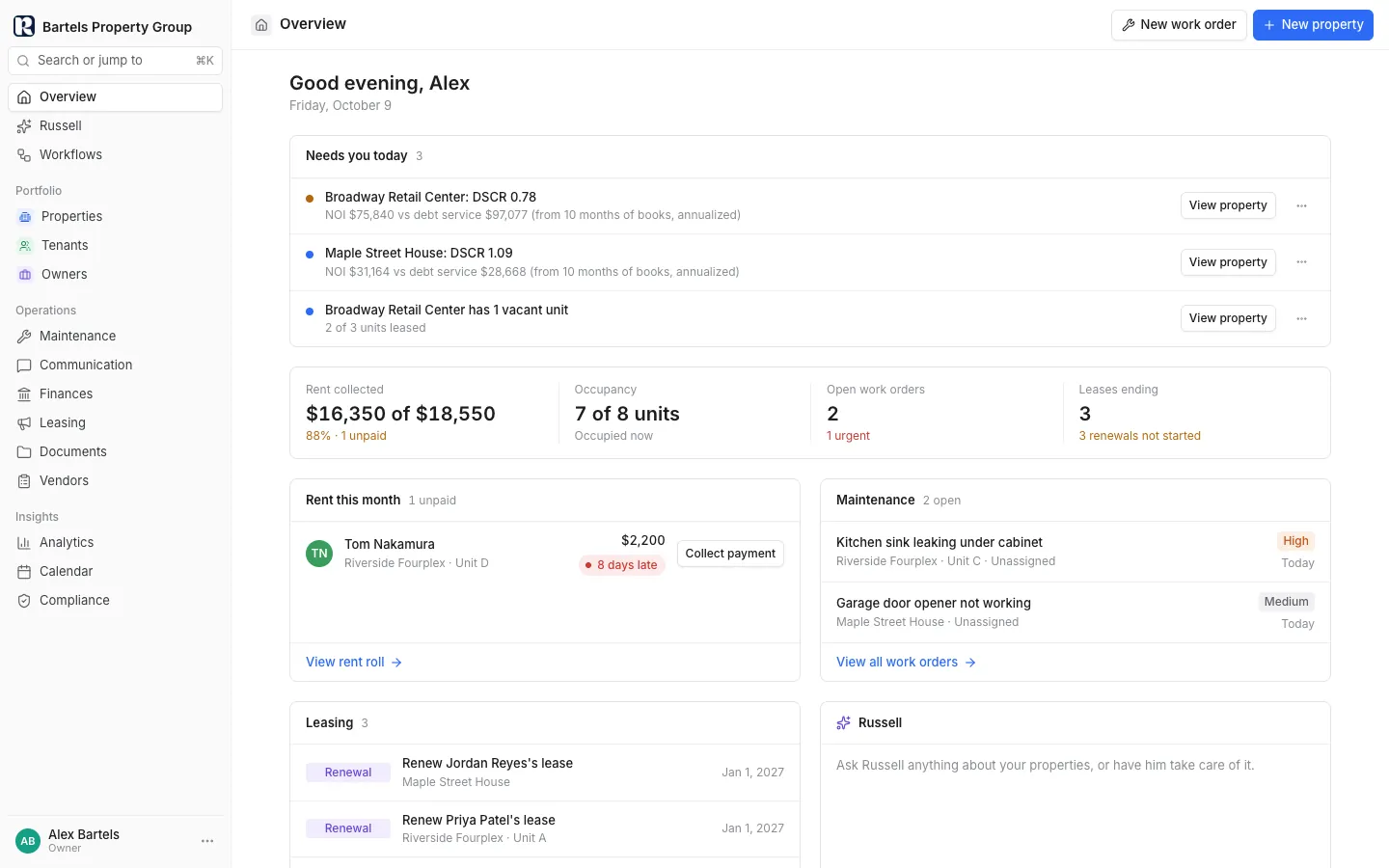Click the Russell sparkle icon in sidebar
1389x868 pixels.
pyautogui.click(x=24, y=126)
